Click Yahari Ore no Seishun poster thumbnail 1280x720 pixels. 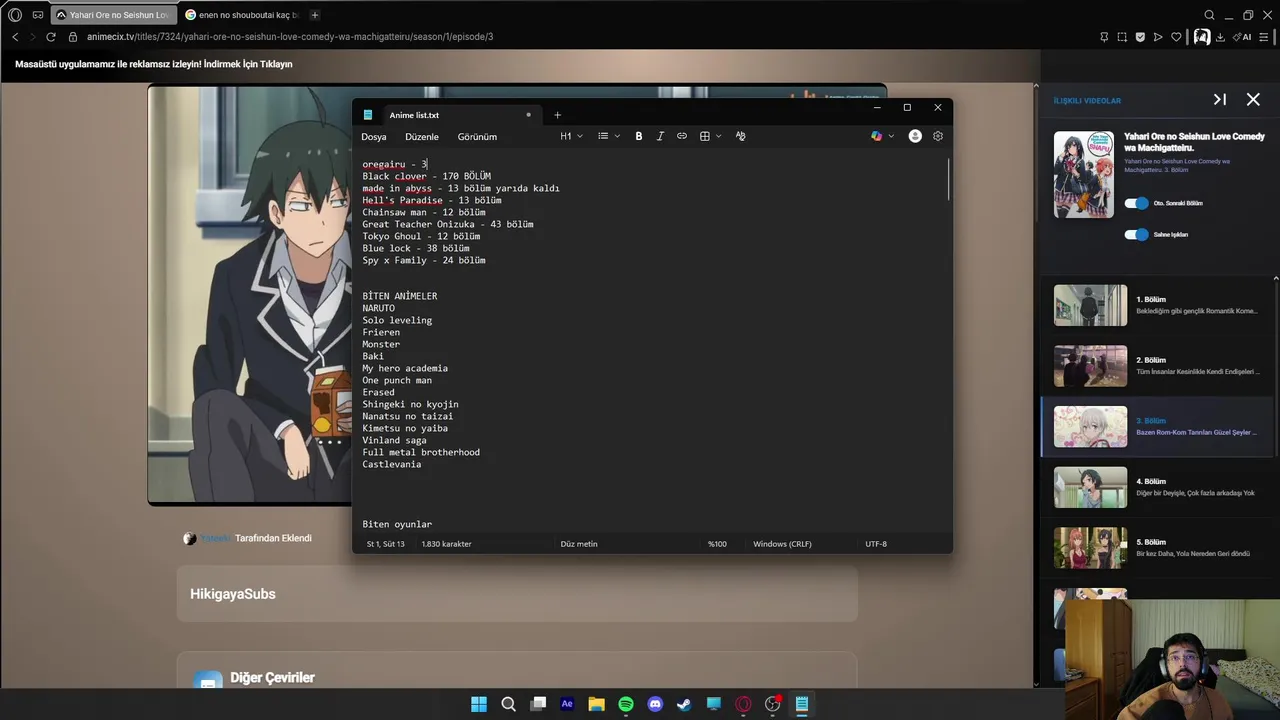[1083, 174]
